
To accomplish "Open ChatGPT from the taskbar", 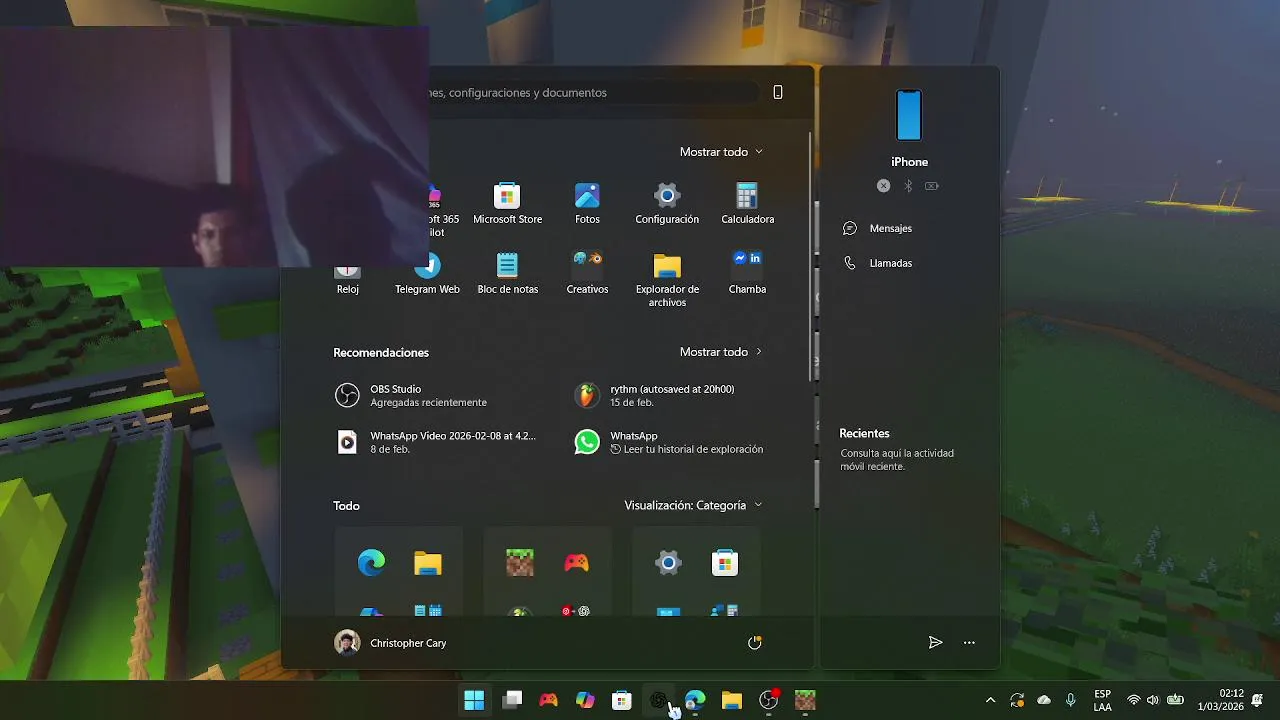I will tap(658, 700).
